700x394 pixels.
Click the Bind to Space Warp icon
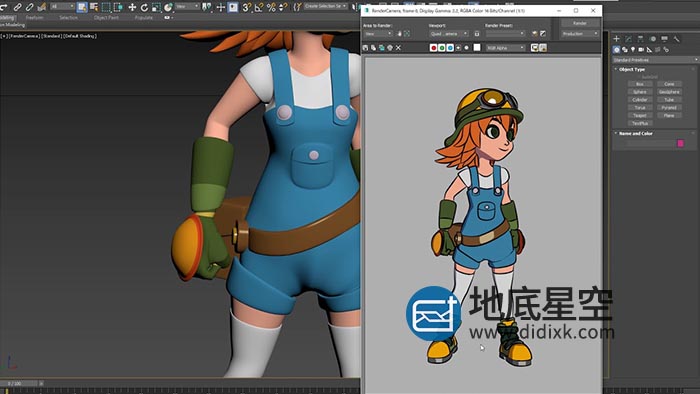[42, 7]
